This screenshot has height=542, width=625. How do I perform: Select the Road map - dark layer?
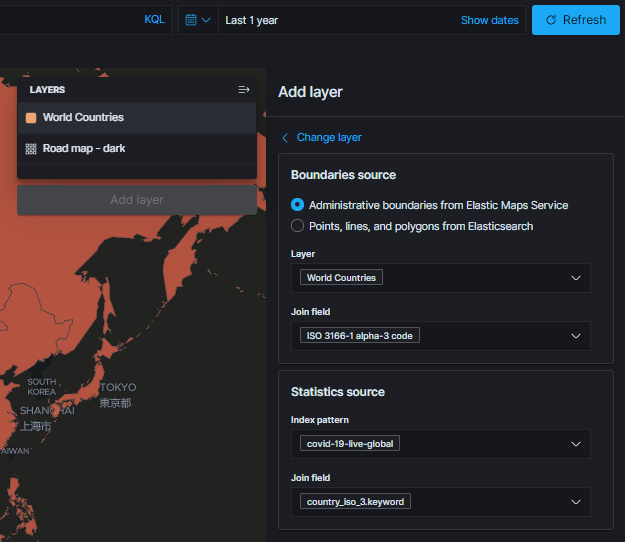pos(84,149)
